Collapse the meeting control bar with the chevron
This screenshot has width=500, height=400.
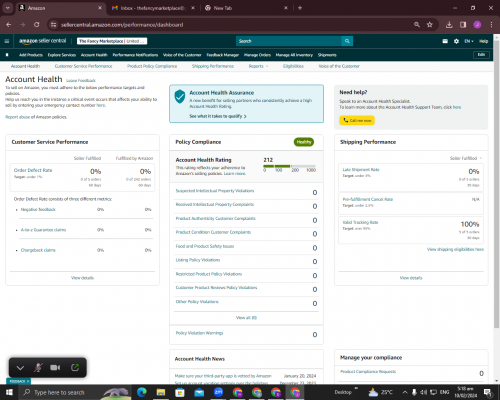point(20,368)
